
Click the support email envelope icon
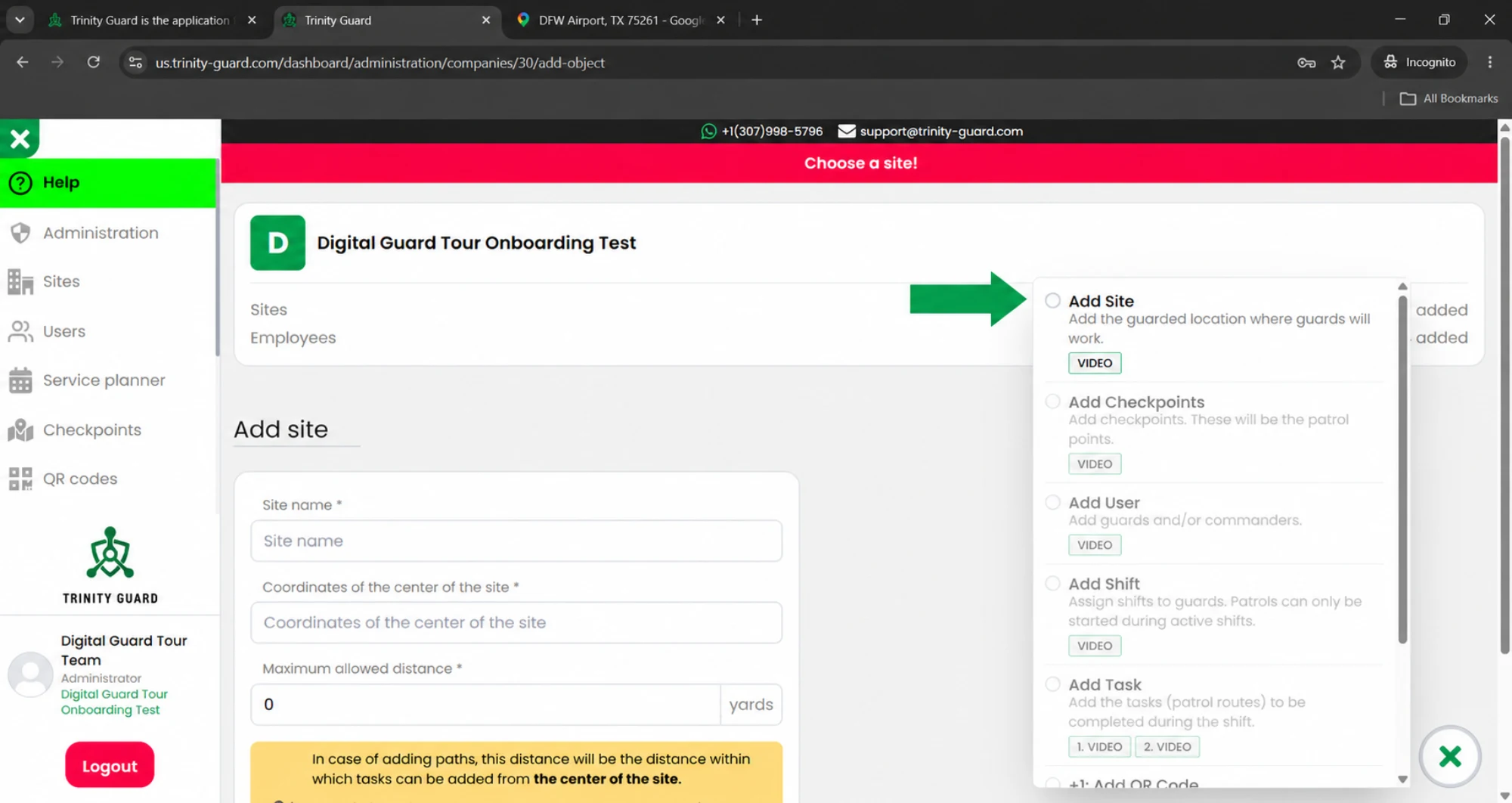pos(847,132)
